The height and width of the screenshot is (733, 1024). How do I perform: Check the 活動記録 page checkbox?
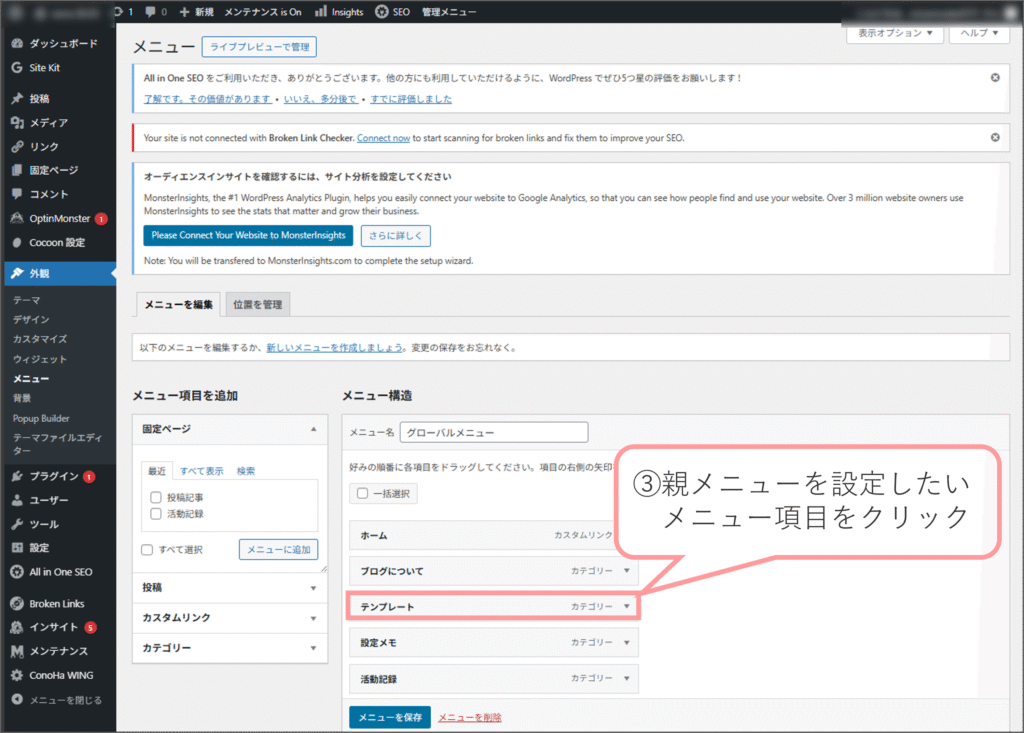pos(156,514)
